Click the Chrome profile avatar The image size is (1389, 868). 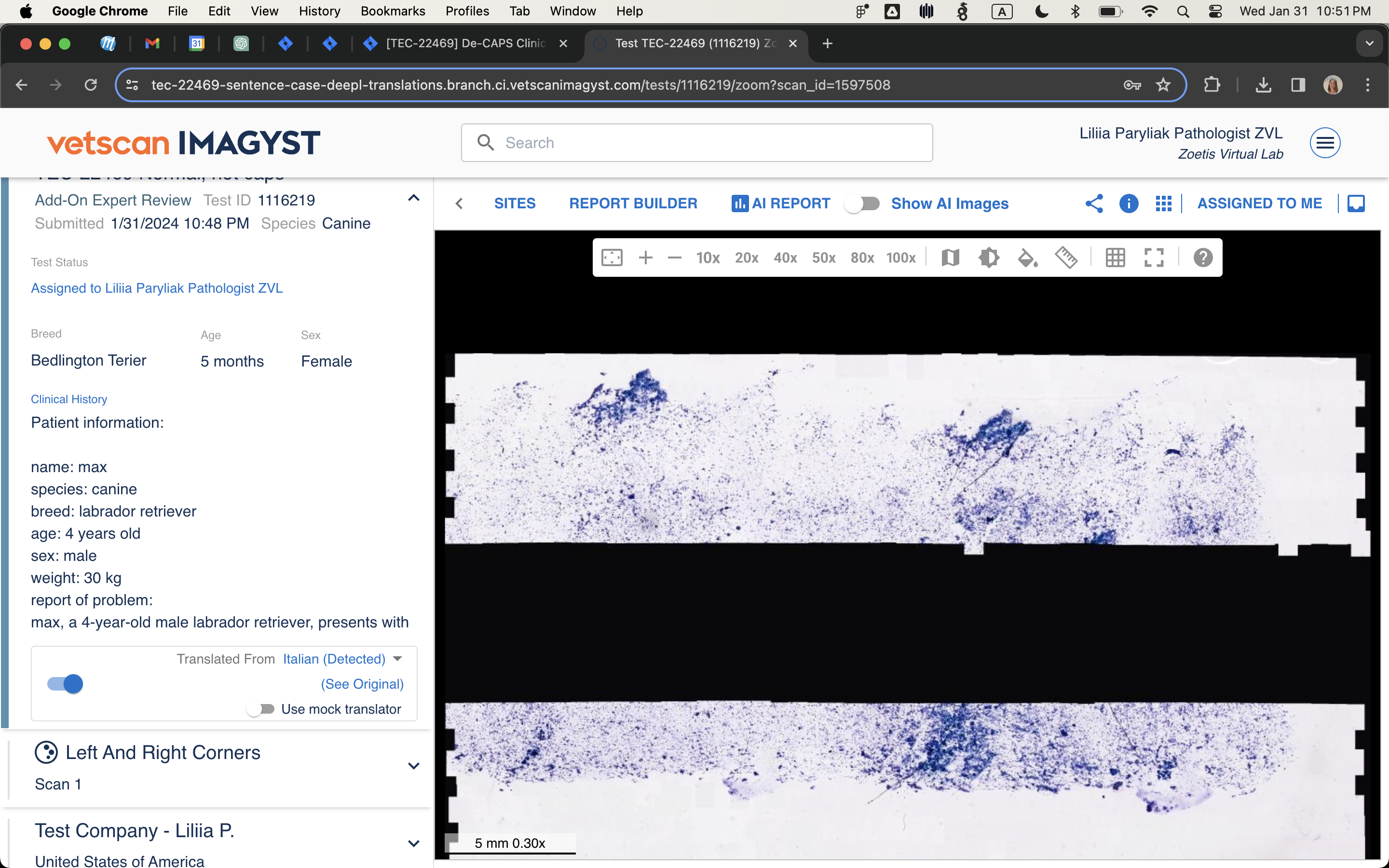point(1333,85)
